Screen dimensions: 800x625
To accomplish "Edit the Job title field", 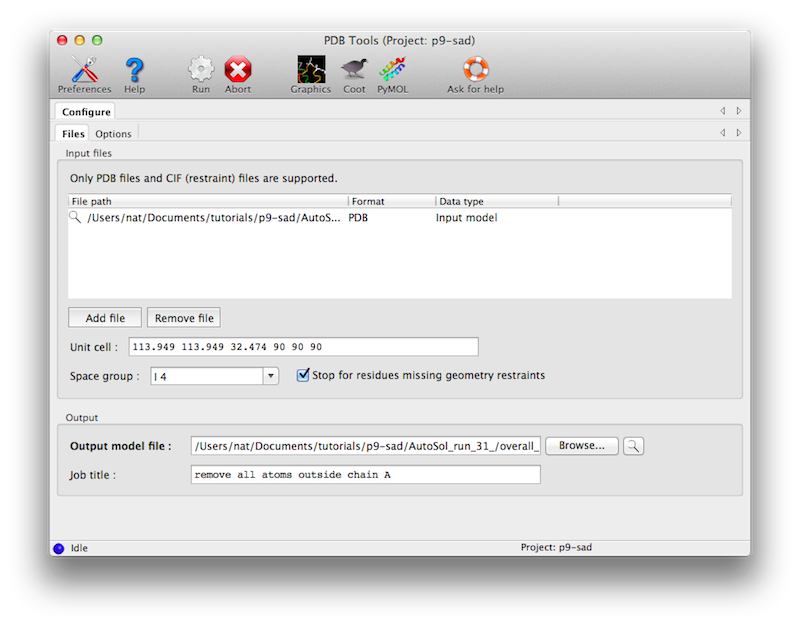I will coord(365,474).
